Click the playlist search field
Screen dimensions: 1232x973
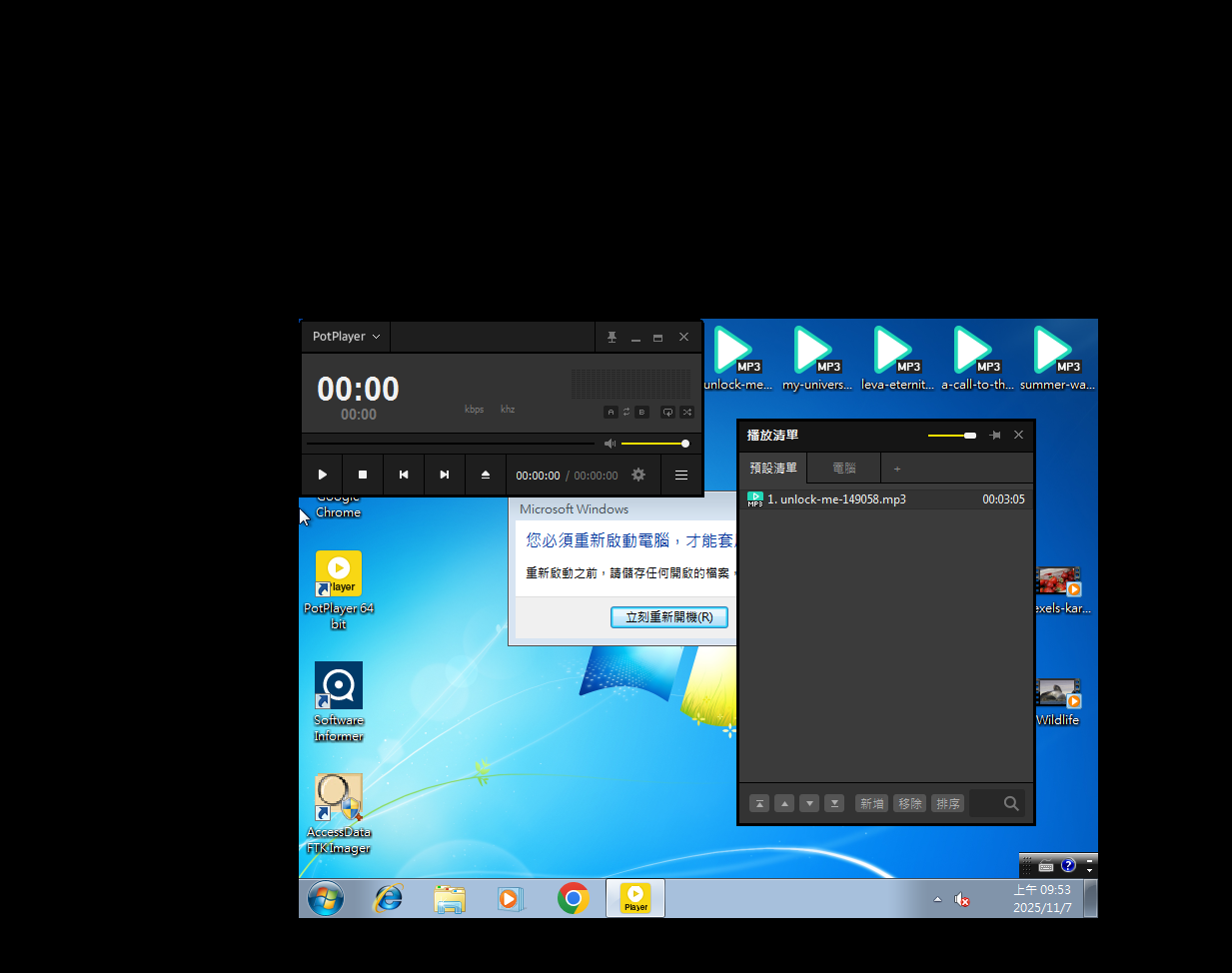point(996,803)
